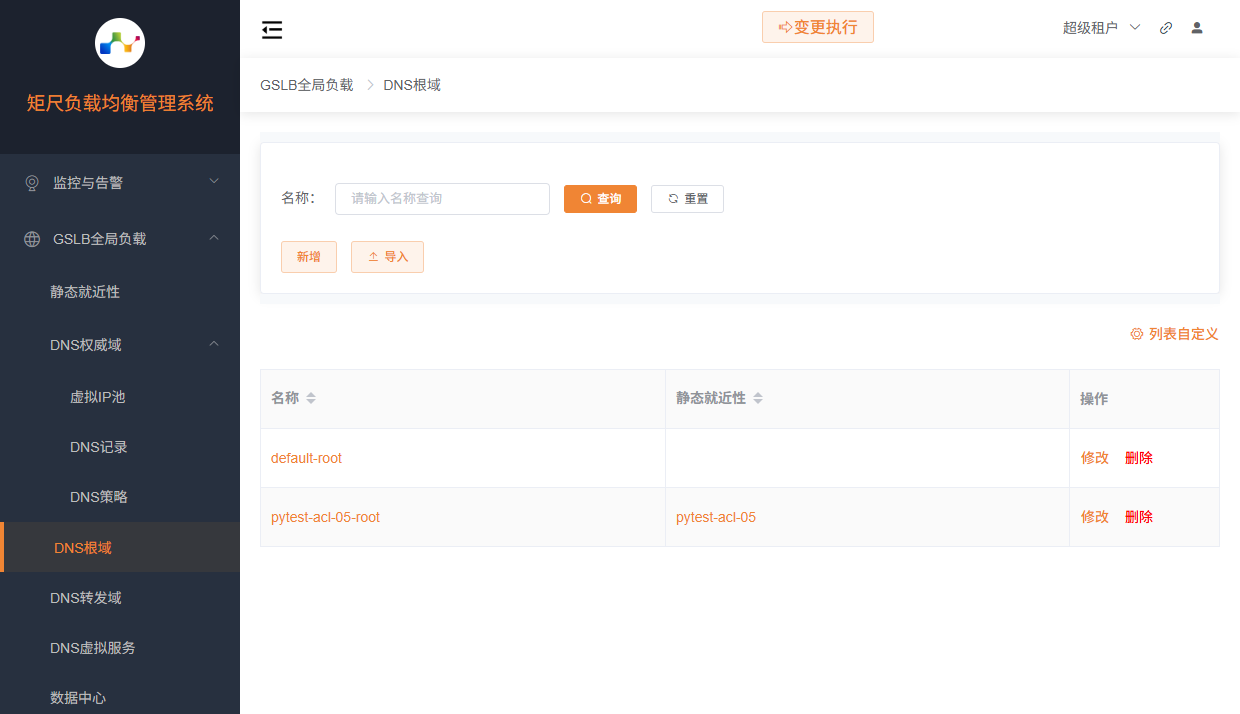Open the 超级租户 tenant dropdown
1240x714 pixels.
tap(1101, 28)
